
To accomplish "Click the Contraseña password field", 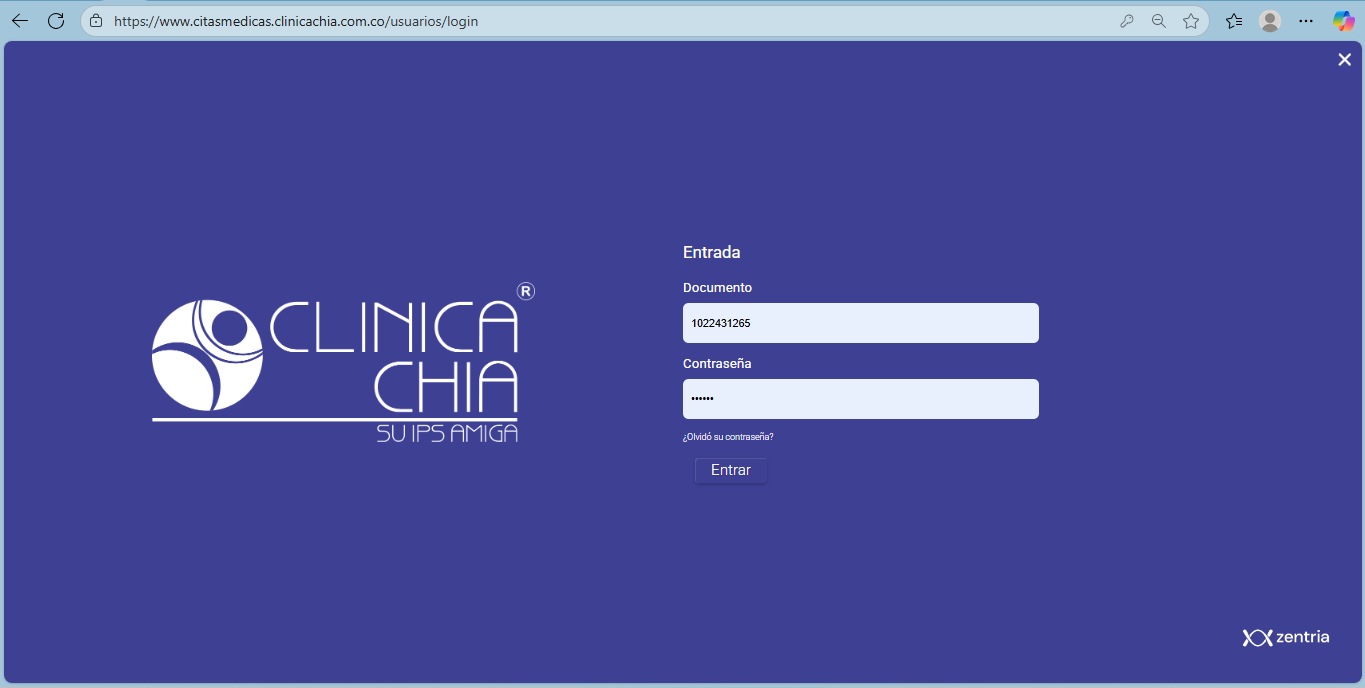I will (861, 399).
